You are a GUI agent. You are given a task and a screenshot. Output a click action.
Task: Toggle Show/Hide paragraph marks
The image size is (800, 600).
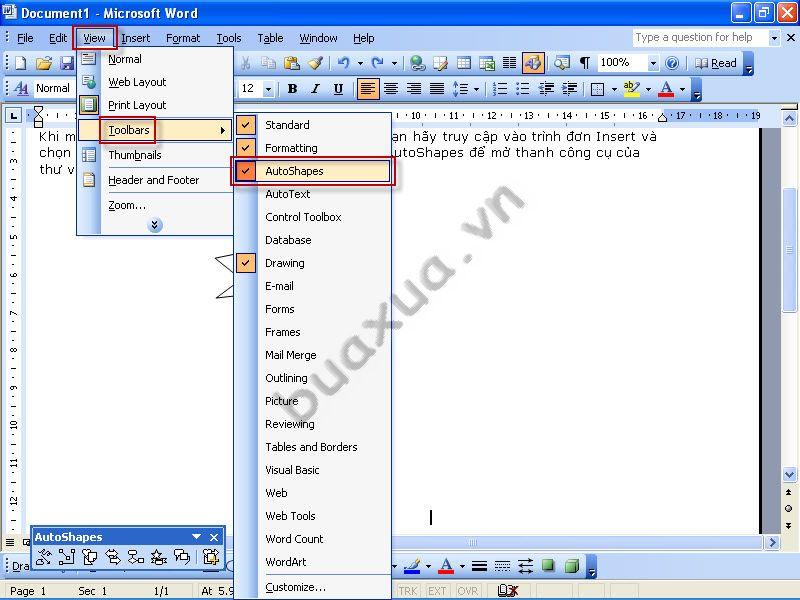tap(585, 63)
